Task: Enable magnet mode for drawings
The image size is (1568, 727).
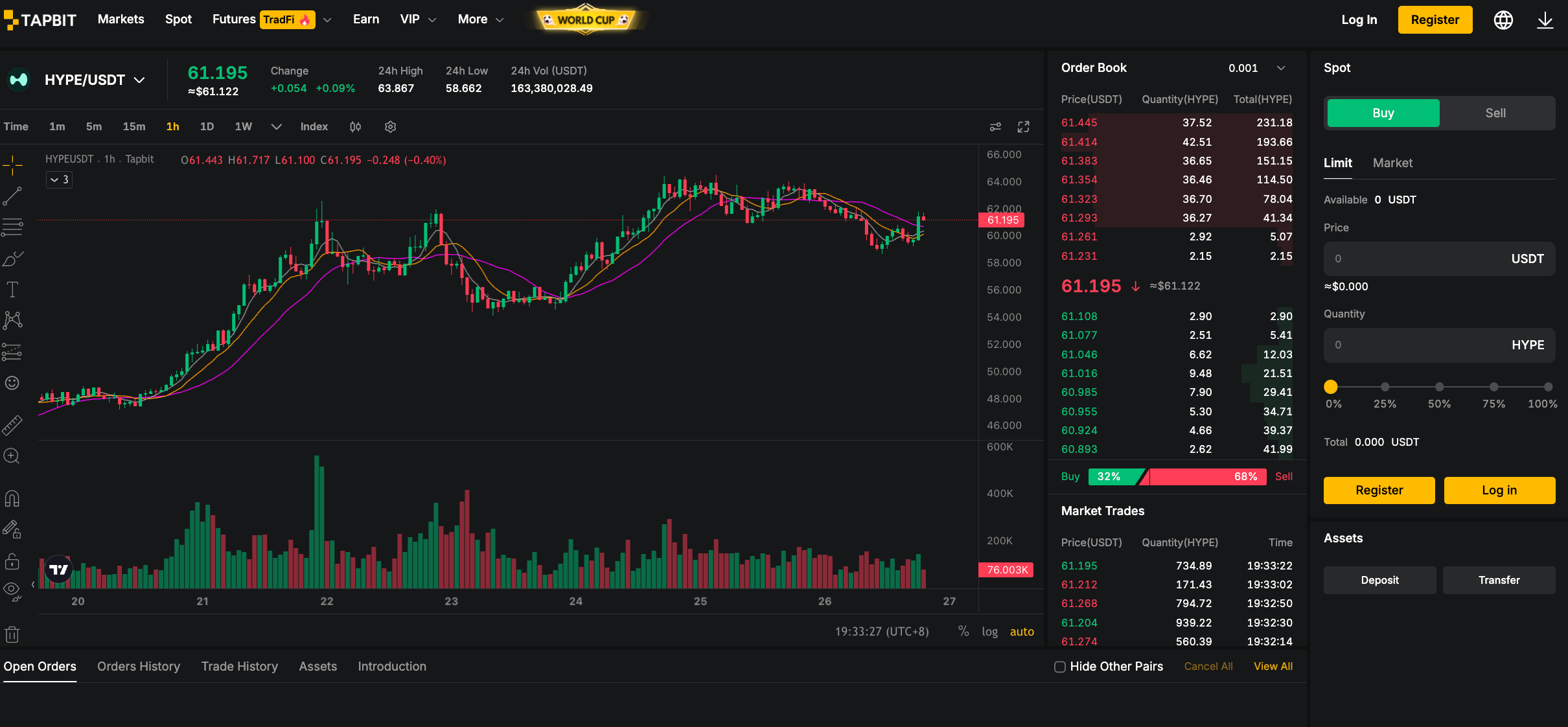Action: coord(12,498)
